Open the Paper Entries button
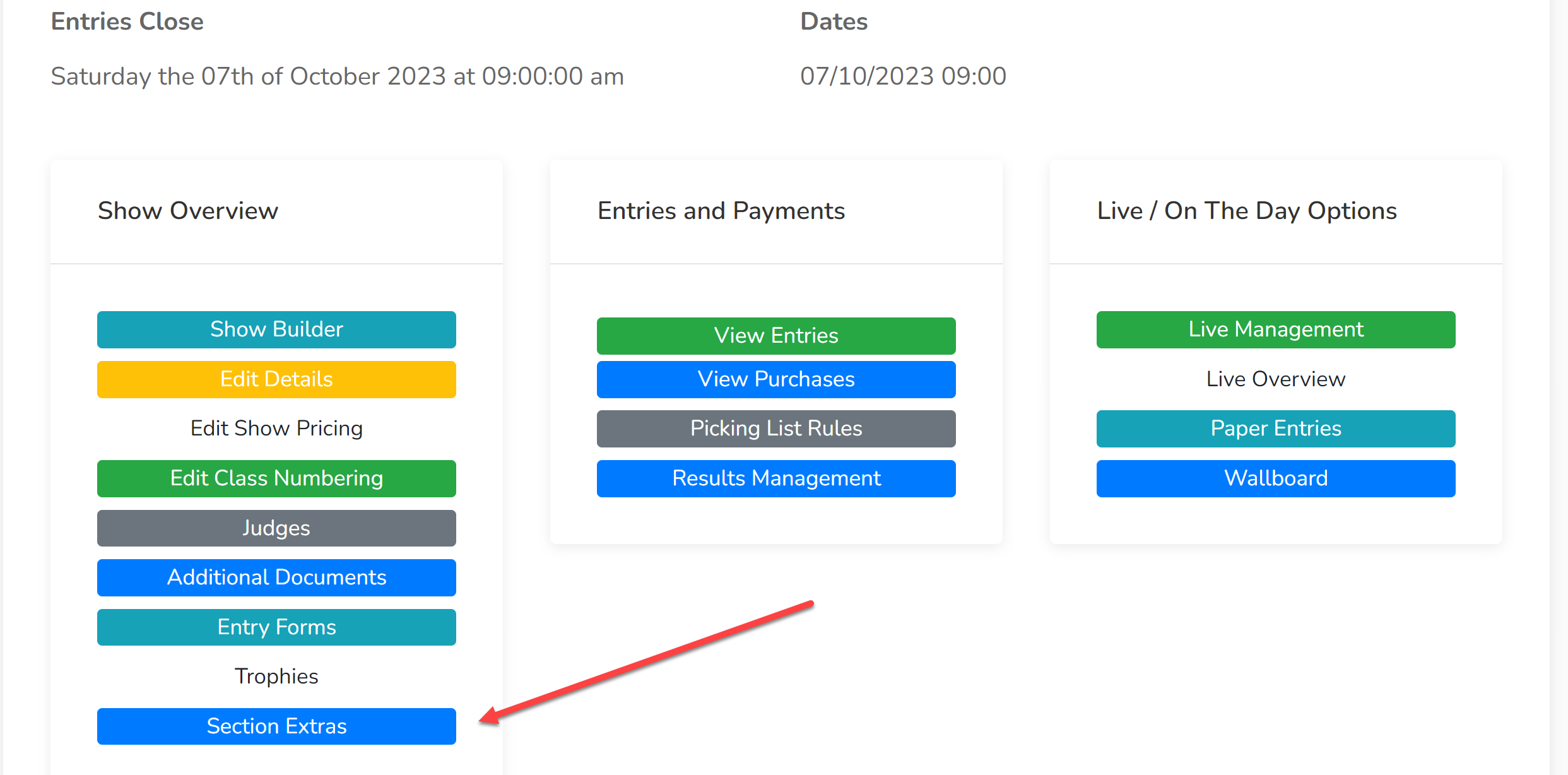This screenshot has width=1568, height=775. tap(1276, 429)
